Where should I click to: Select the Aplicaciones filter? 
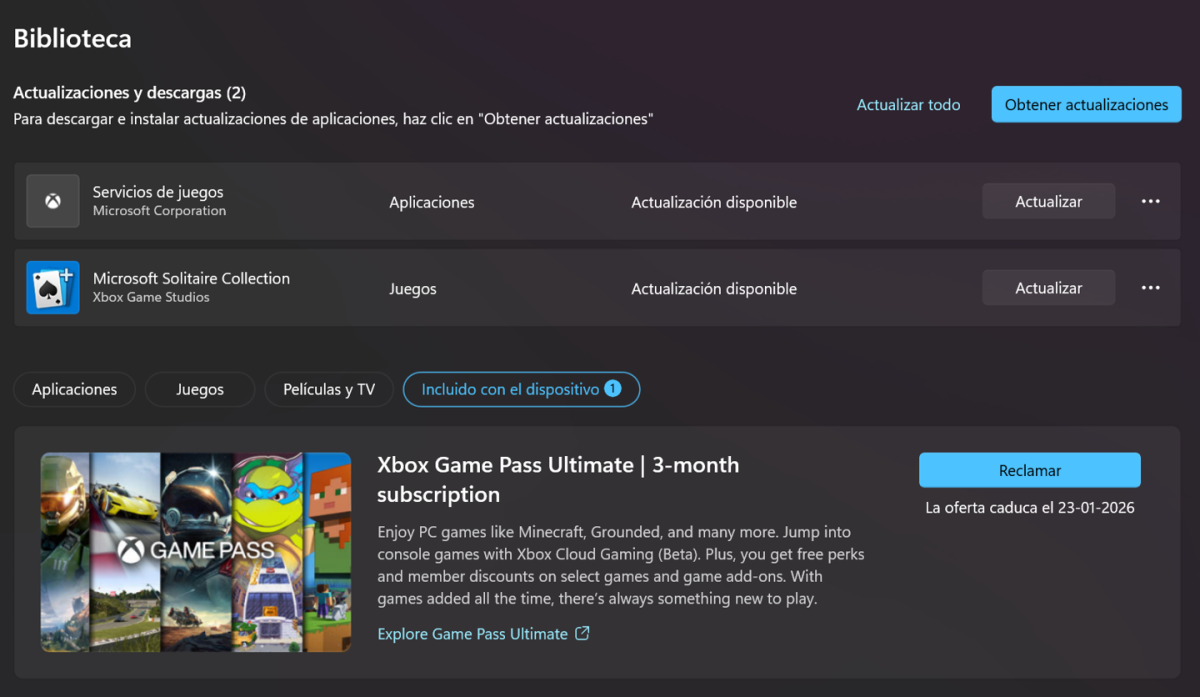(74, 390)
